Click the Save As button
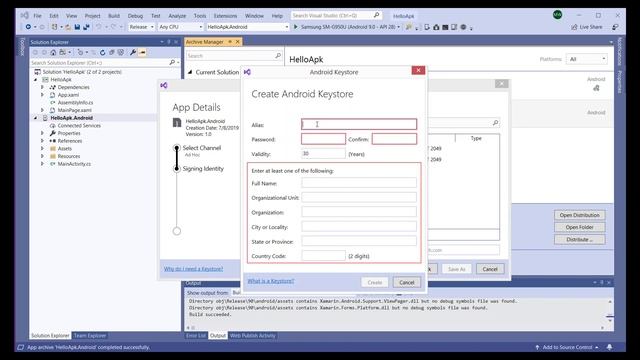640x360 pixels. (x=456, y=269)
